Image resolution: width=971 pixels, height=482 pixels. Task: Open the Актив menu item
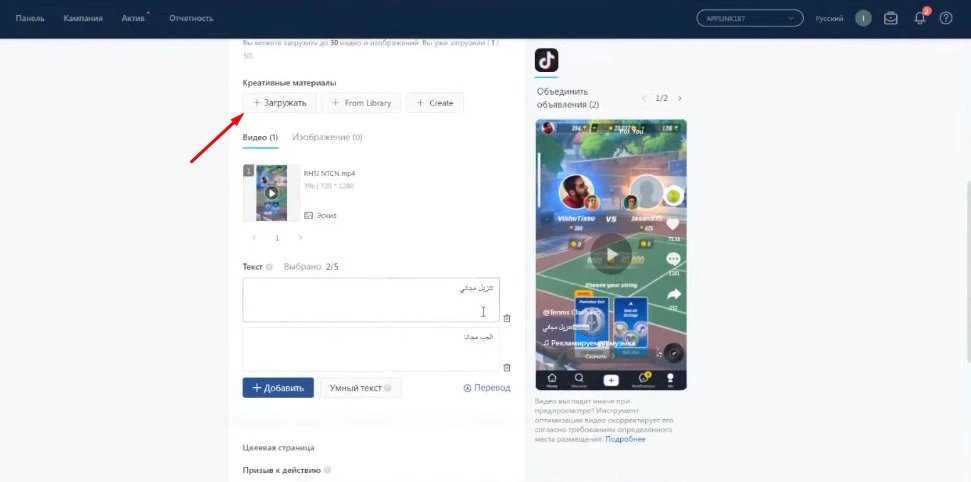(133, 19)
